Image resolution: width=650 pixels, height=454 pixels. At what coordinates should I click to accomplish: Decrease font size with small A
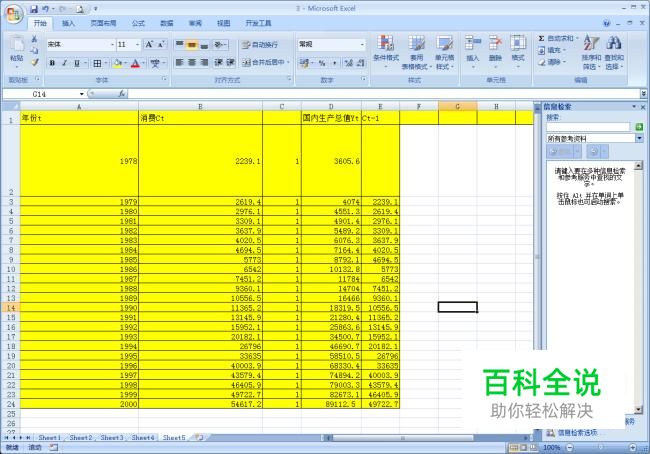(x=161, y=44)
